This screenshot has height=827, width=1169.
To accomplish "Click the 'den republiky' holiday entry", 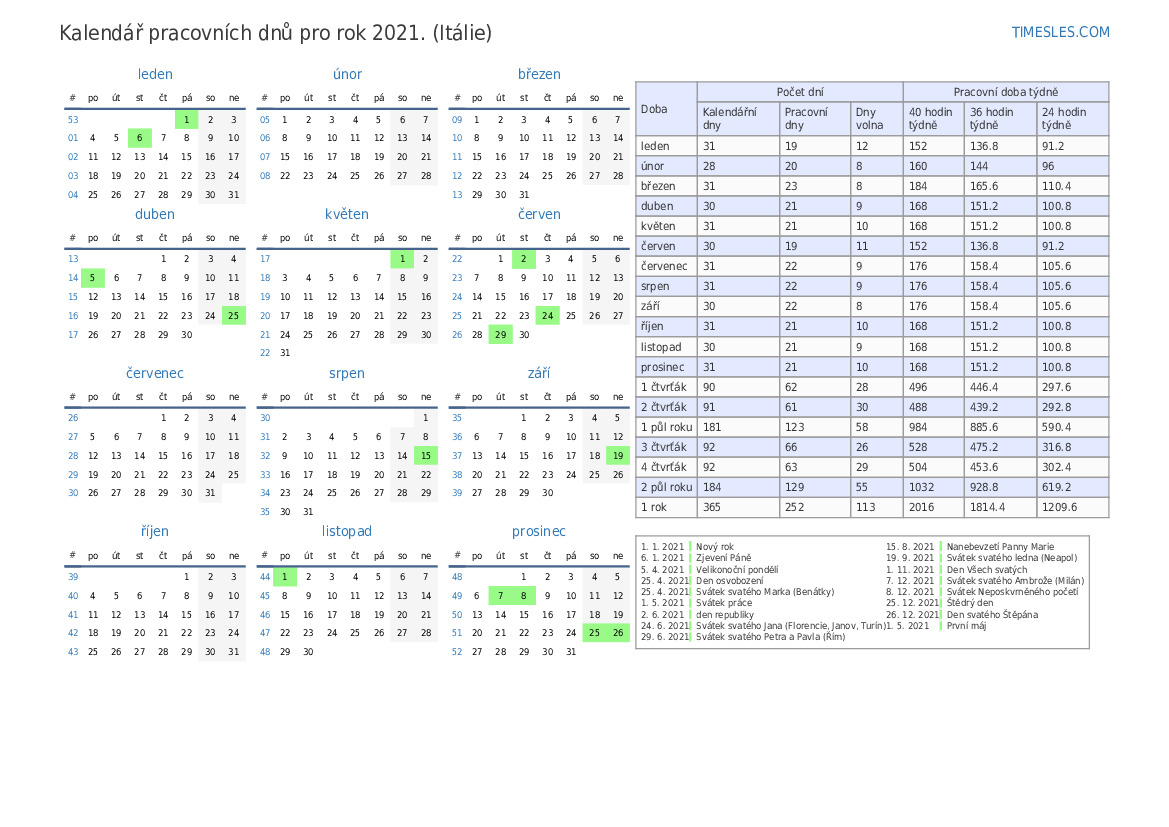I will (725, 615).
